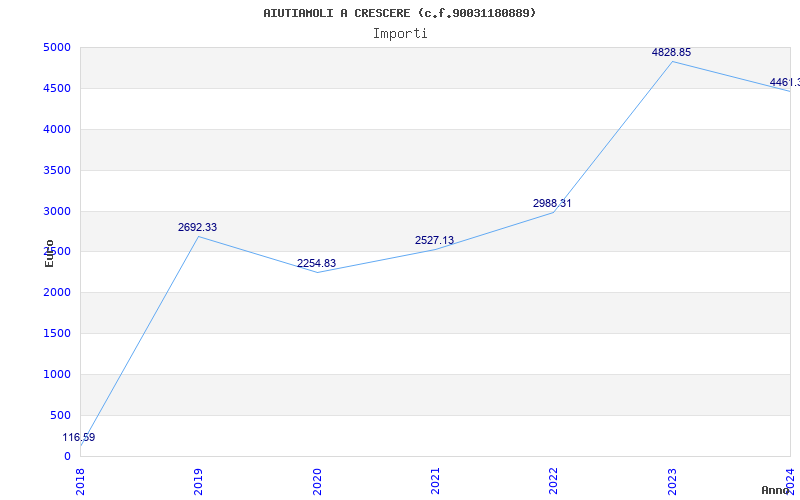Viewport: 800px width, 500px height.
Task: Click the 3500 y-axis value
Action: [x=57, y=170]
